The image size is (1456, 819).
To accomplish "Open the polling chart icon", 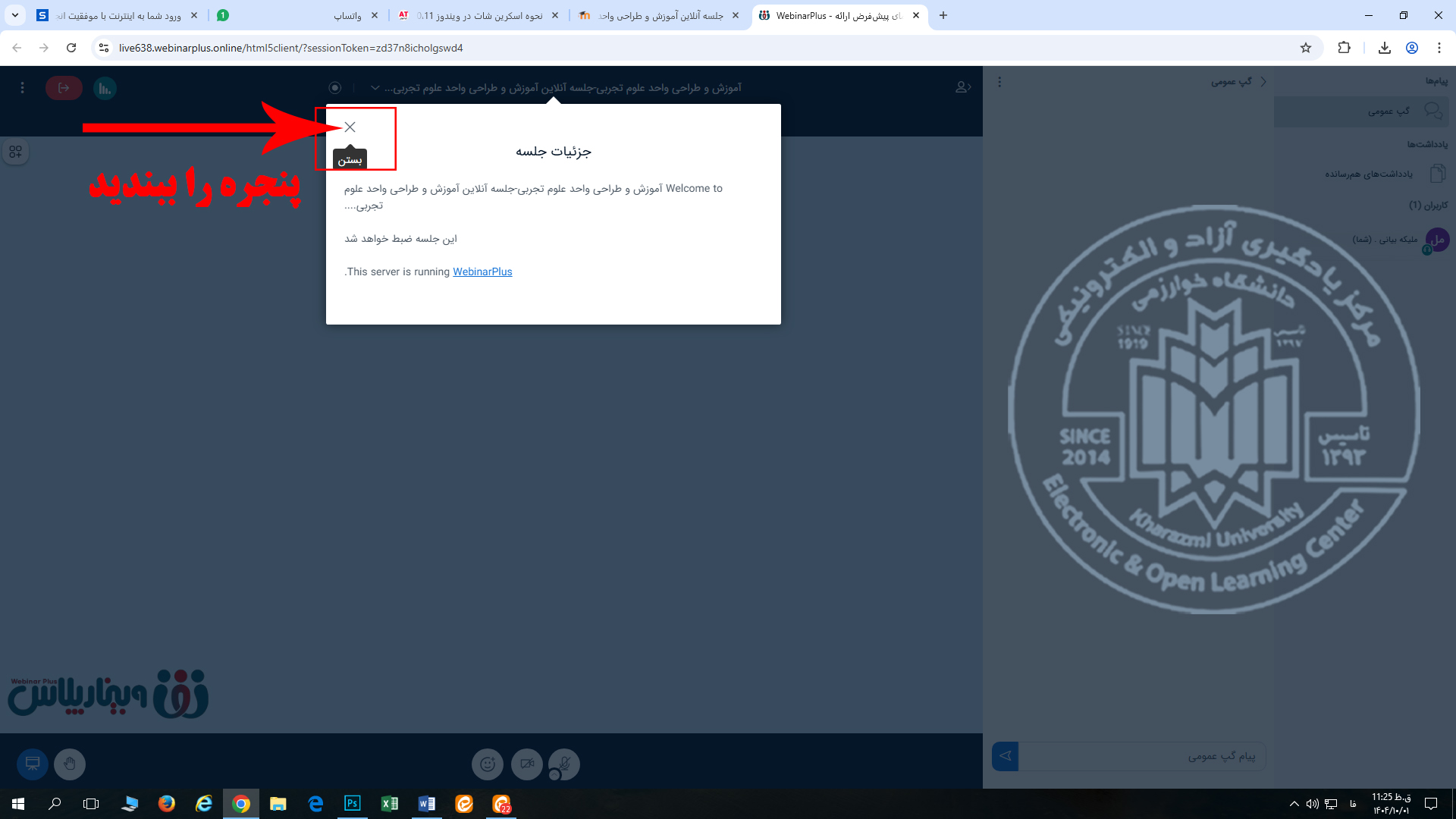I will (105, 88).
